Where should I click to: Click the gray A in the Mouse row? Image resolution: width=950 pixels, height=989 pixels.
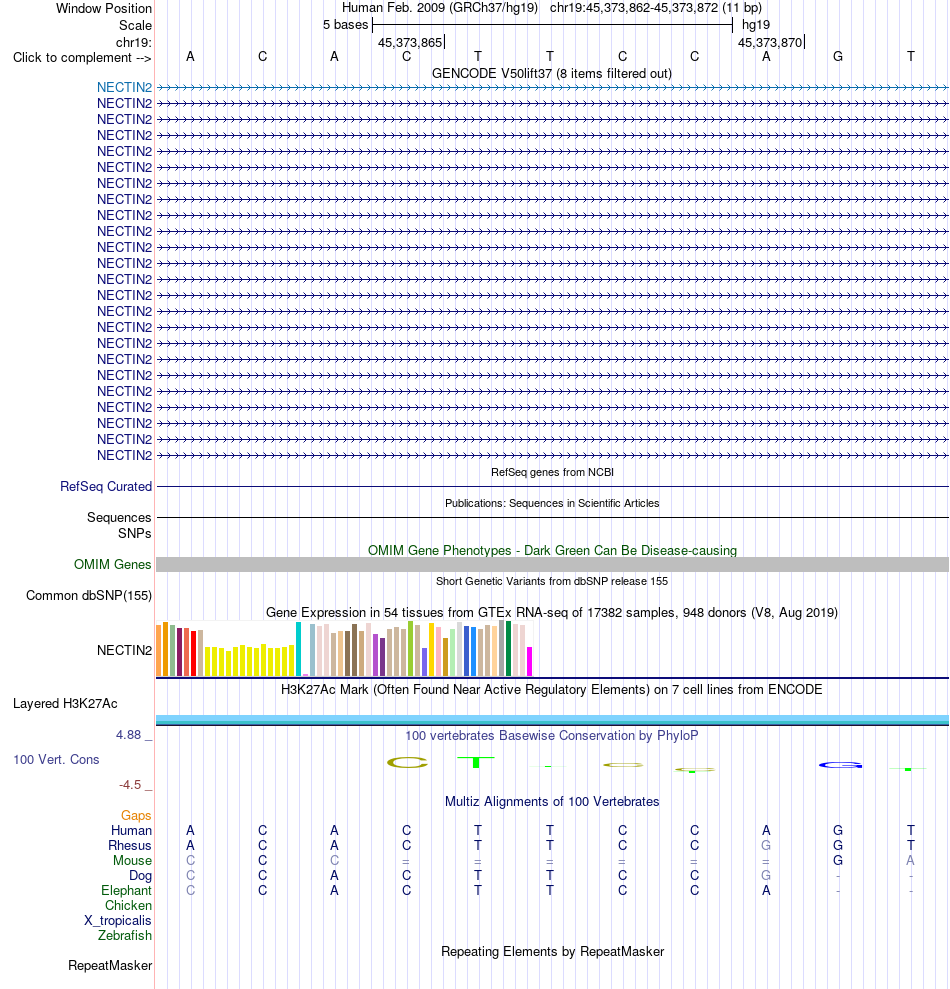click(x=910, y=861)
